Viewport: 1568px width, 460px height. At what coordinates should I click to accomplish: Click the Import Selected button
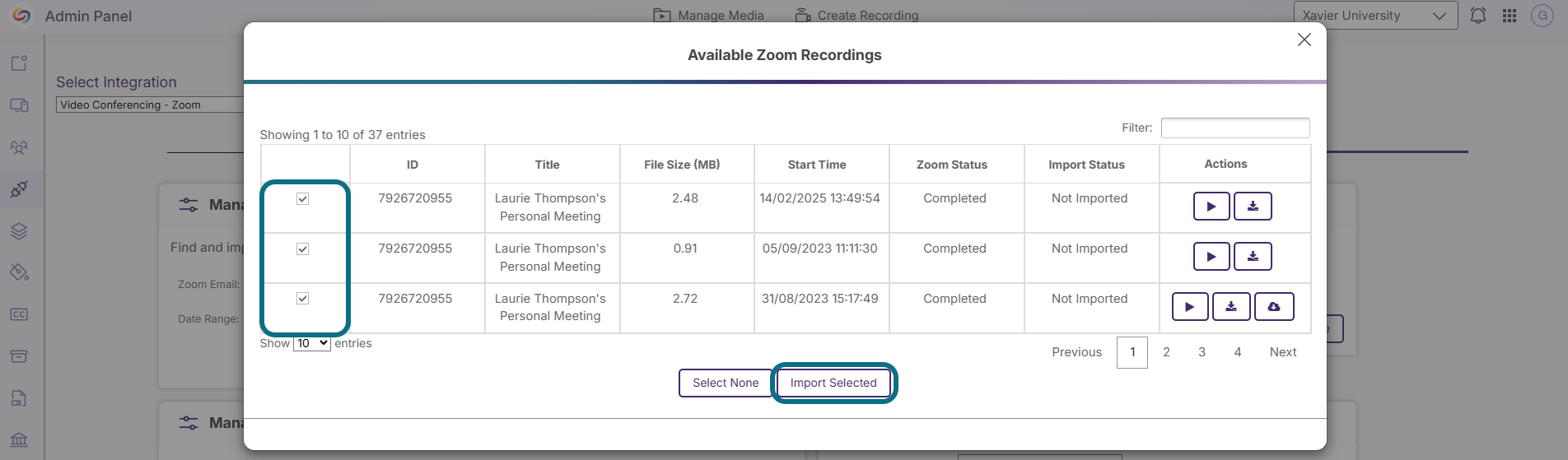pyautogui.click(x=833, y=383)
